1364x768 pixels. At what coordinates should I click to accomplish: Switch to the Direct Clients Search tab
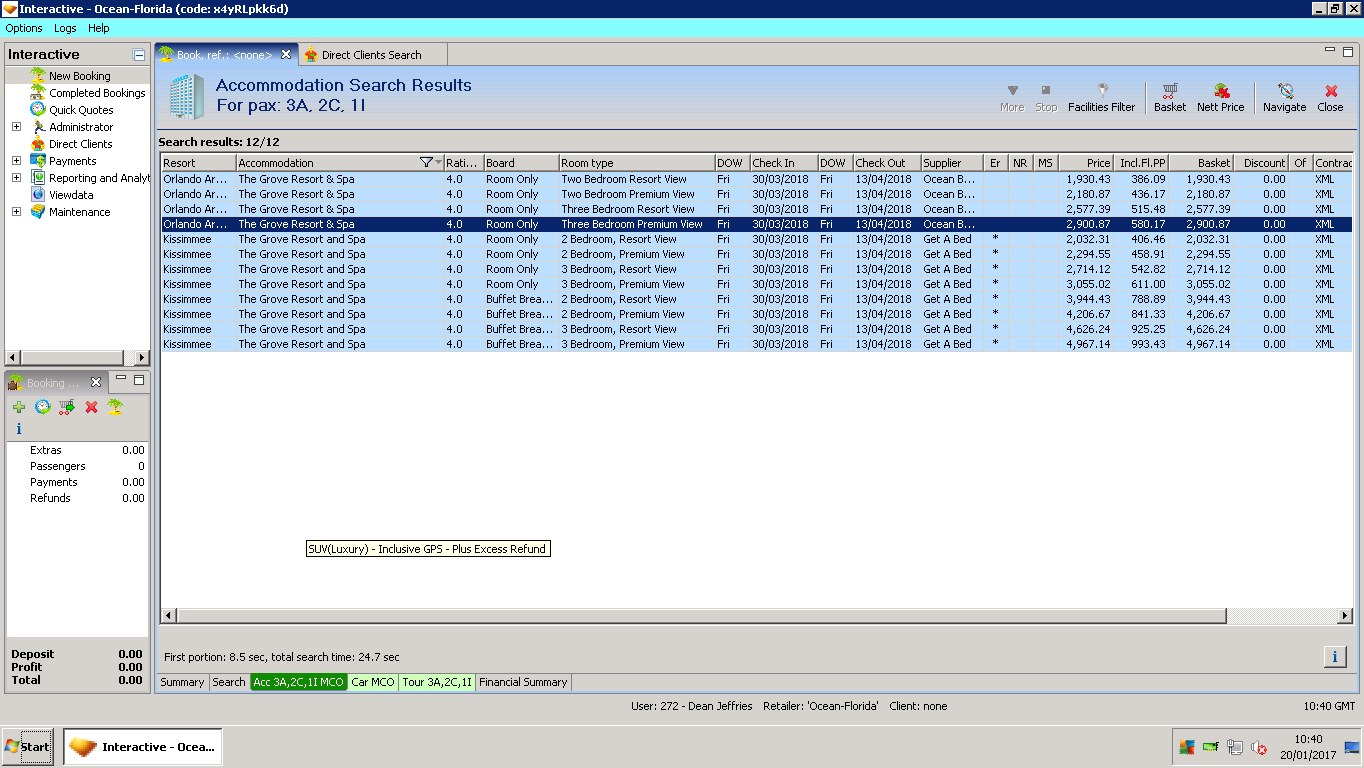click(370, 55)
